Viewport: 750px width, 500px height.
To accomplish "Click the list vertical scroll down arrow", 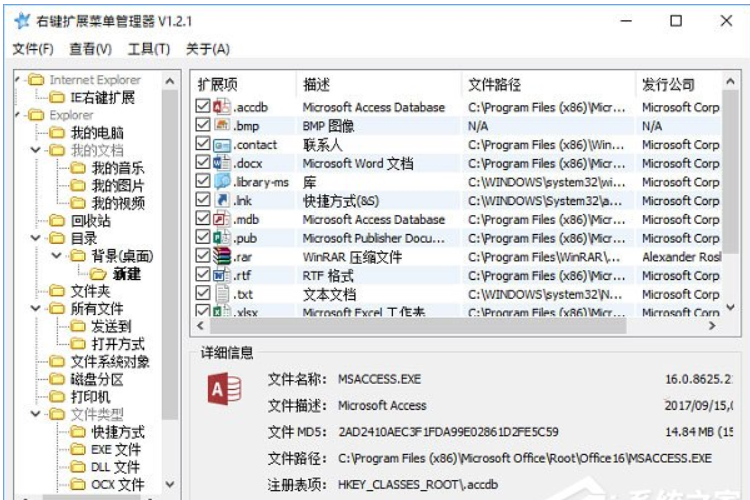I will coord(730,307).
